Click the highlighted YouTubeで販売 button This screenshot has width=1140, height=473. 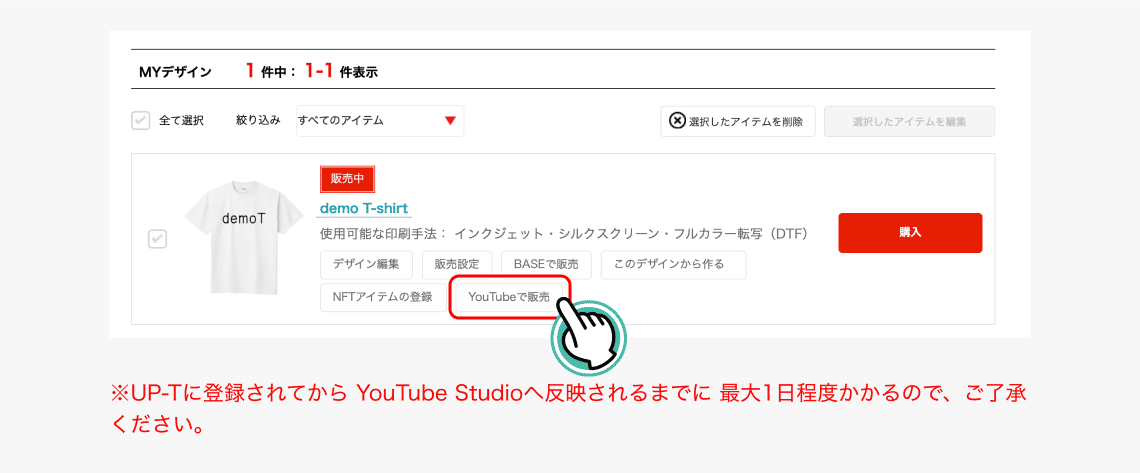pyautogui.click(x=509, y=297)
